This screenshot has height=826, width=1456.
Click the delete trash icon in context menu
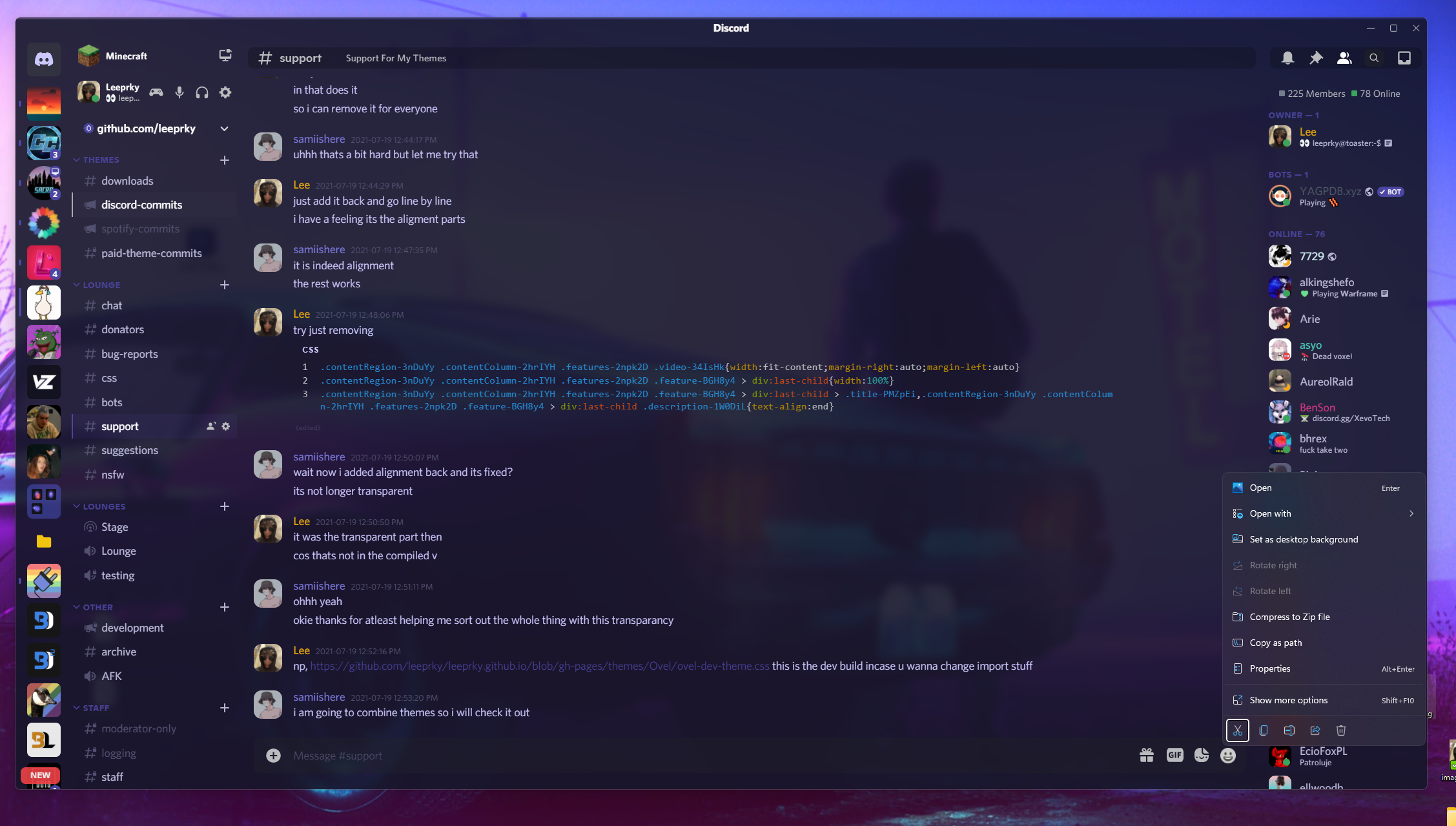(x=1341, y=730)
